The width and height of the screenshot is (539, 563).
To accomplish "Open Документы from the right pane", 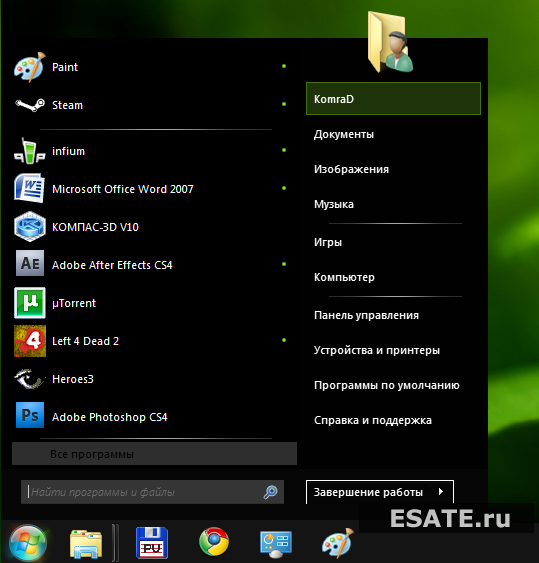I will coord(344,134).
